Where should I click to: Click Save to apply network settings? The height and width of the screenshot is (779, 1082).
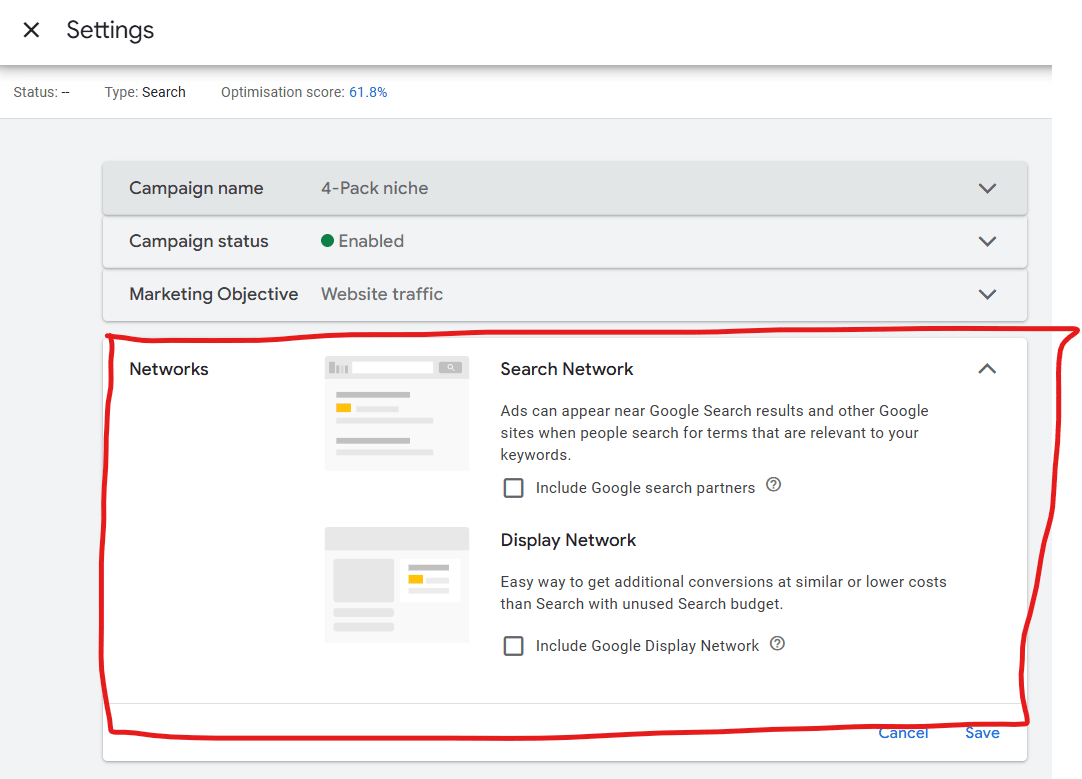(x=982, y=733)
